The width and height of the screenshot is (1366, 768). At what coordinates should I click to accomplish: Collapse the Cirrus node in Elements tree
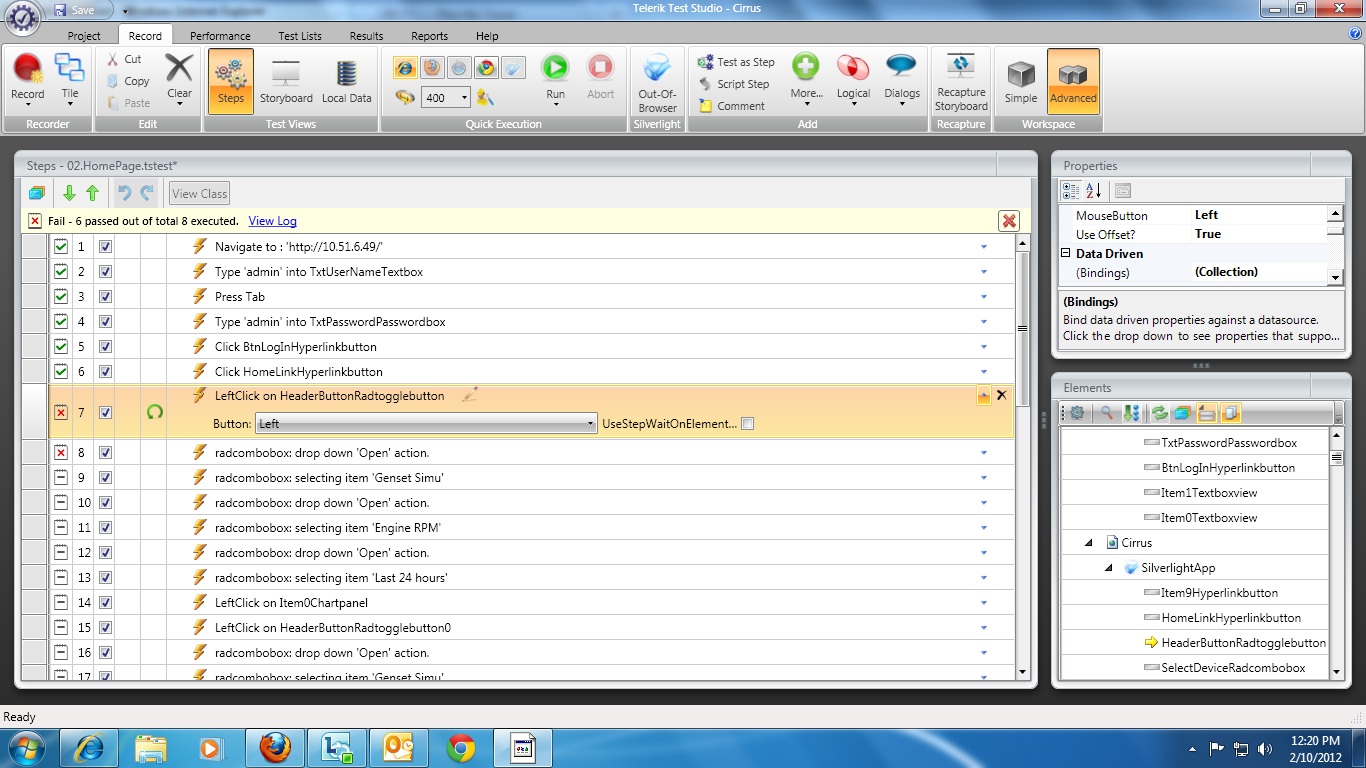(1089, 543)
